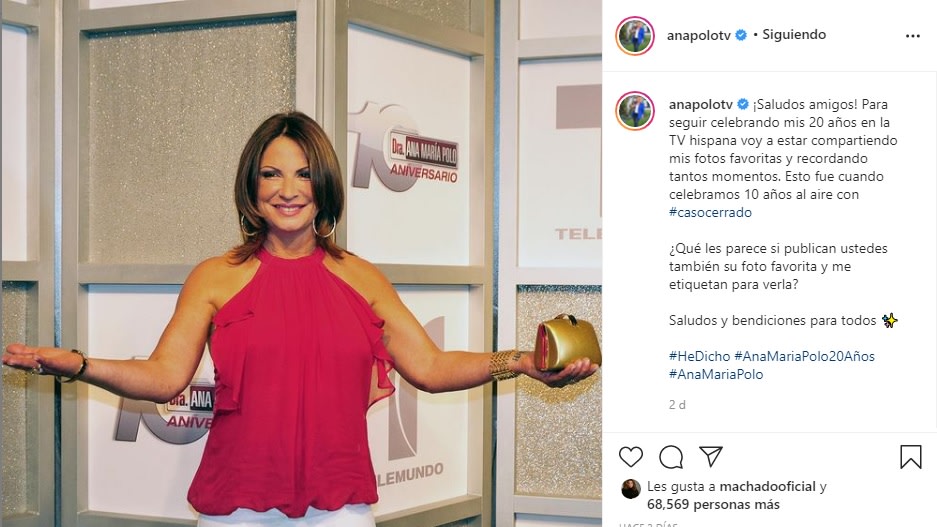This screenshot has width=937, height=527.
Task: Click the verified badge in header
Action: [x=741, y=35]
